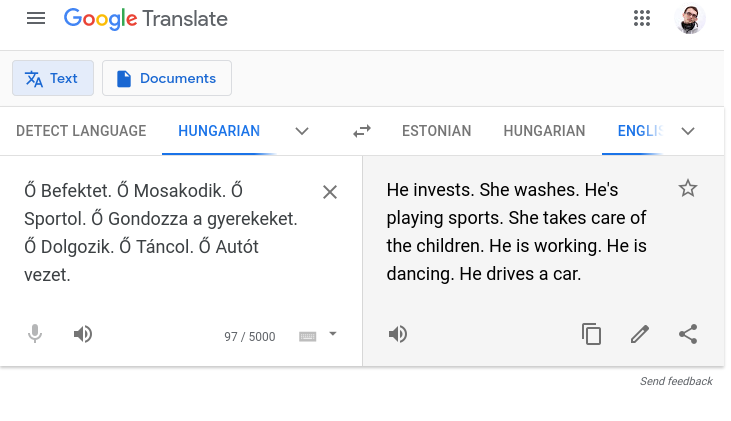Open the Google apps grid

tap(642, 18)
